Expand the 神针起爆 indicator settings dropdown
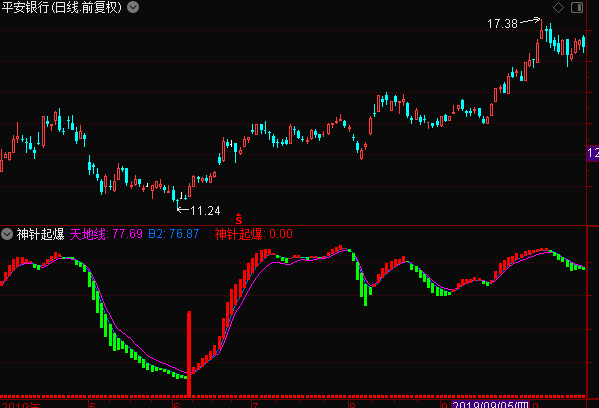This screenshot has height=408, width=599. 7,234
